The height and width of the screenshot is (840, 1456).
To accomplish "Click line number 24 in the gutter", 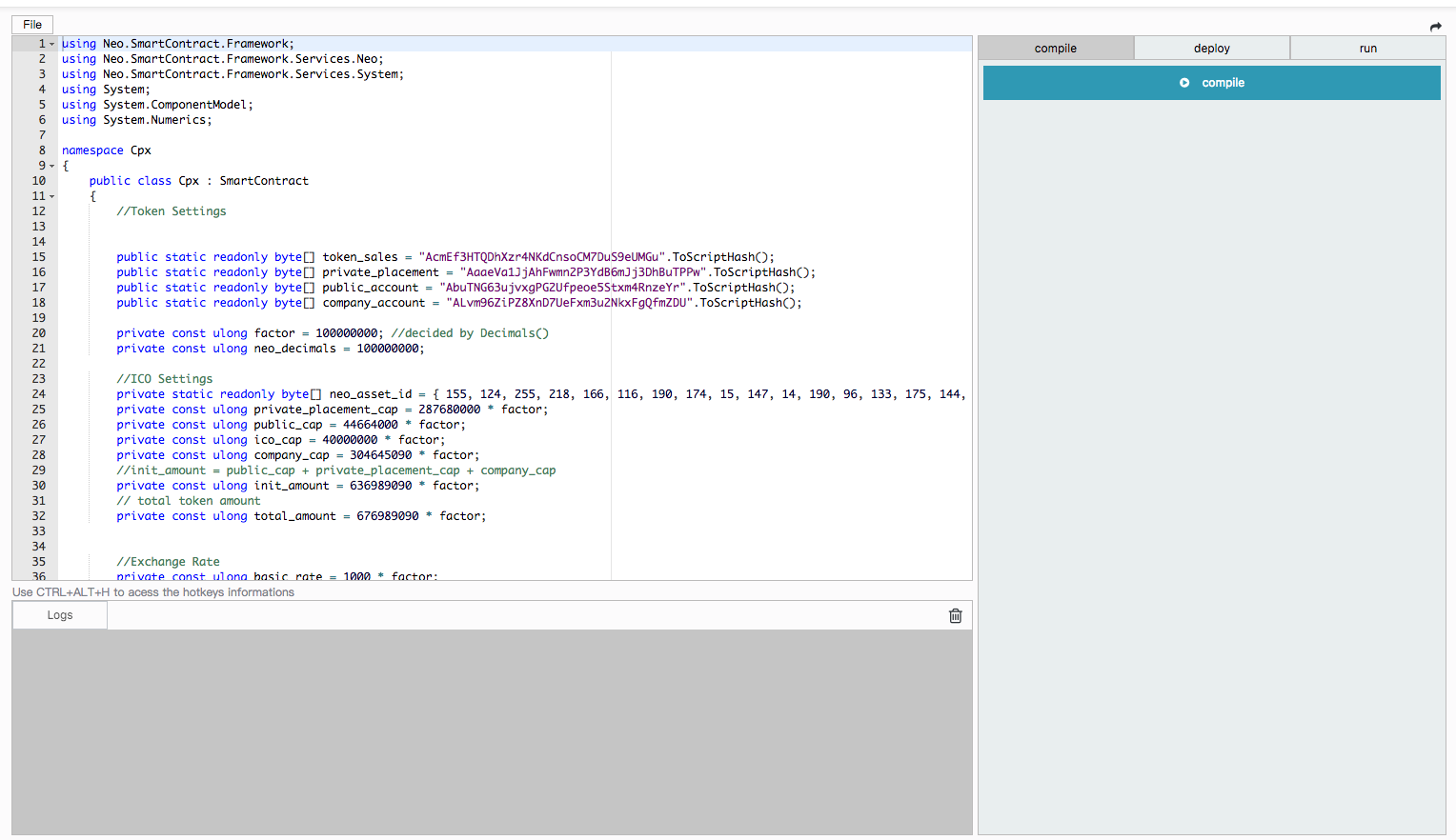I will coord(39,394).
